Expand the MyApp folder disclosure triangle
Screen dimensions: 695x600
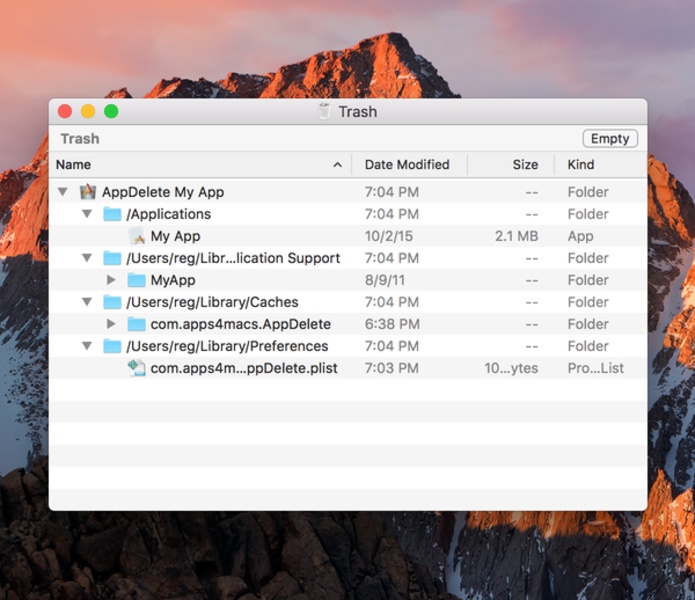(111, 280)
